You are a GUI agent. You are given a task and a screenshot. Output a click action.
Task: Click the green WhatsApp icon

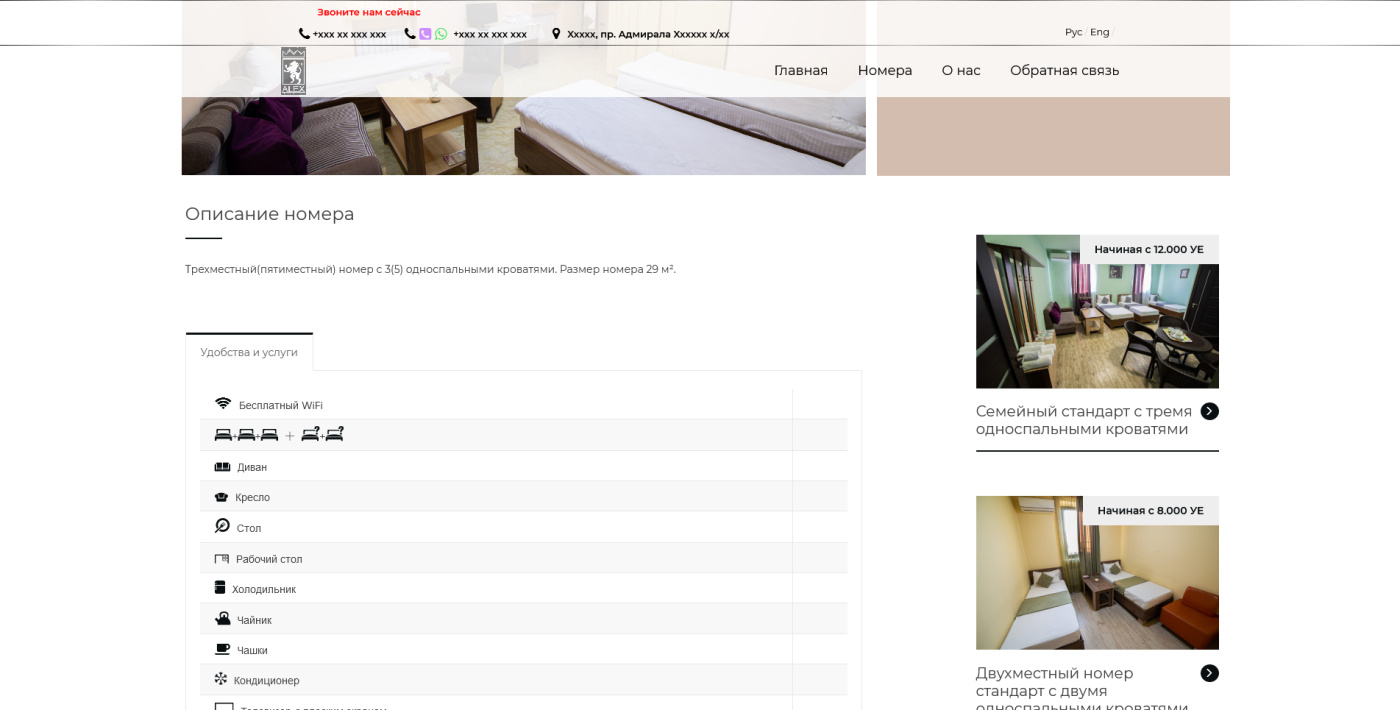coord(441,34)
